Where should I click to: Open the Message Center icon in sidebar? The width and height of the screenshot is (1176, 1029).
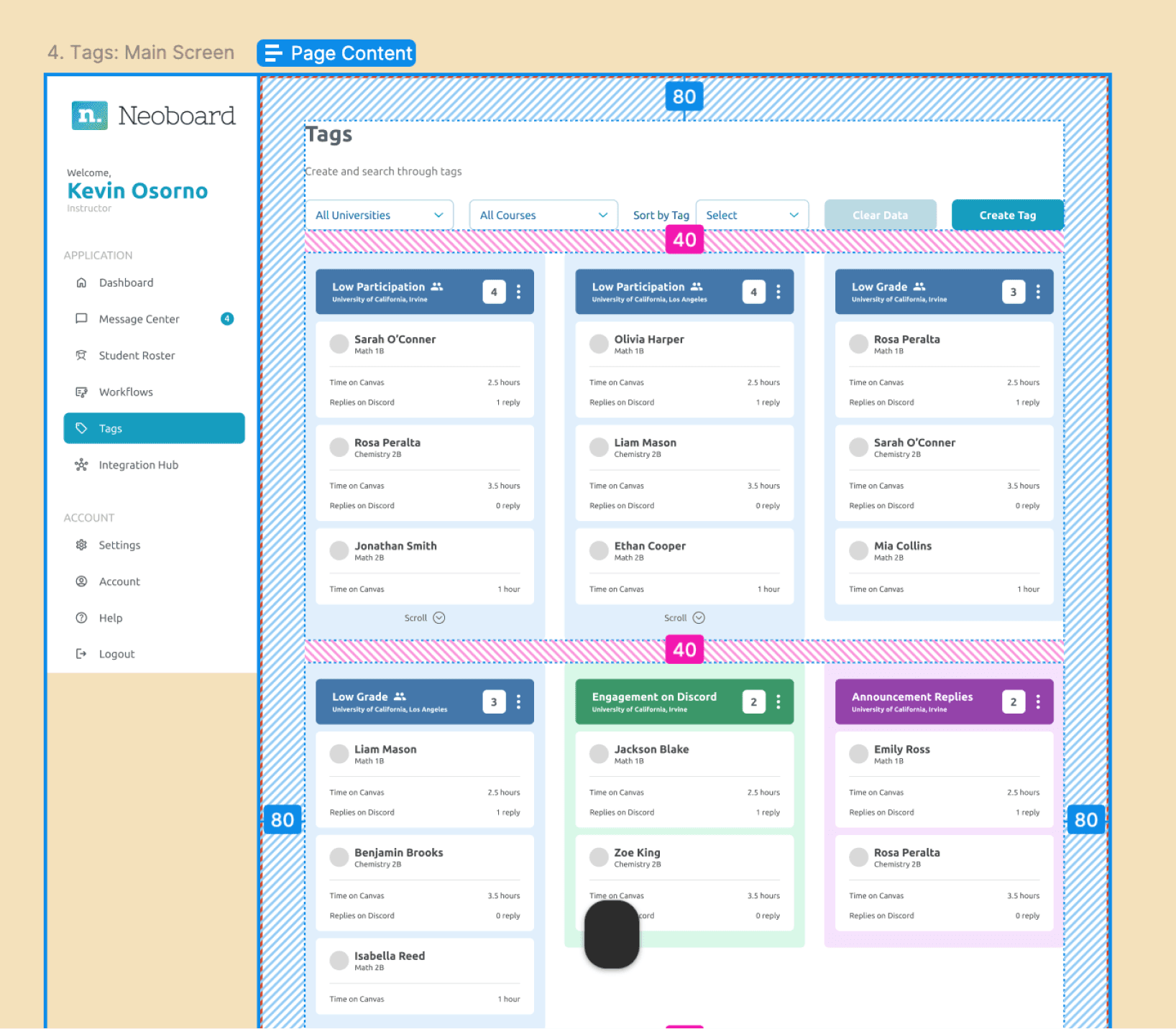pos(81,318)
